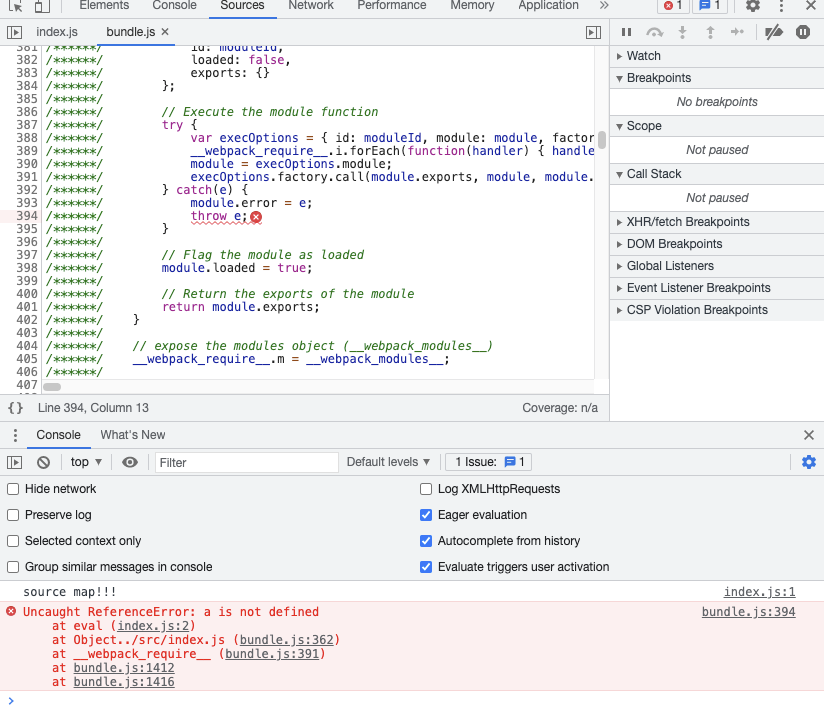Toggle the device toolbar icon
824x716 pixels.
point(42,6)
